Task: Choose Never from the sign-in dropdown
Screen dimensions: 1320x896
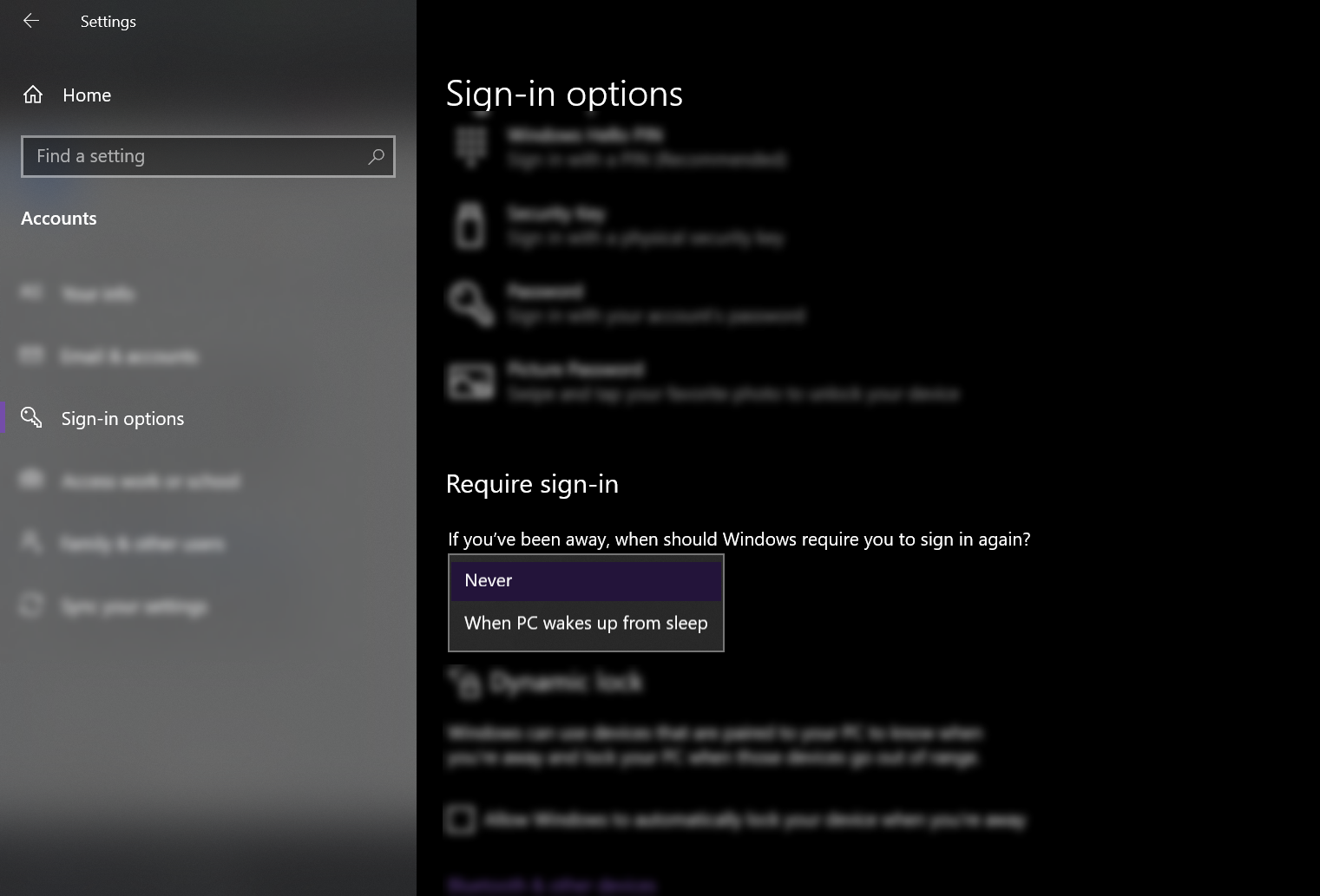Action: click(586, 580)
